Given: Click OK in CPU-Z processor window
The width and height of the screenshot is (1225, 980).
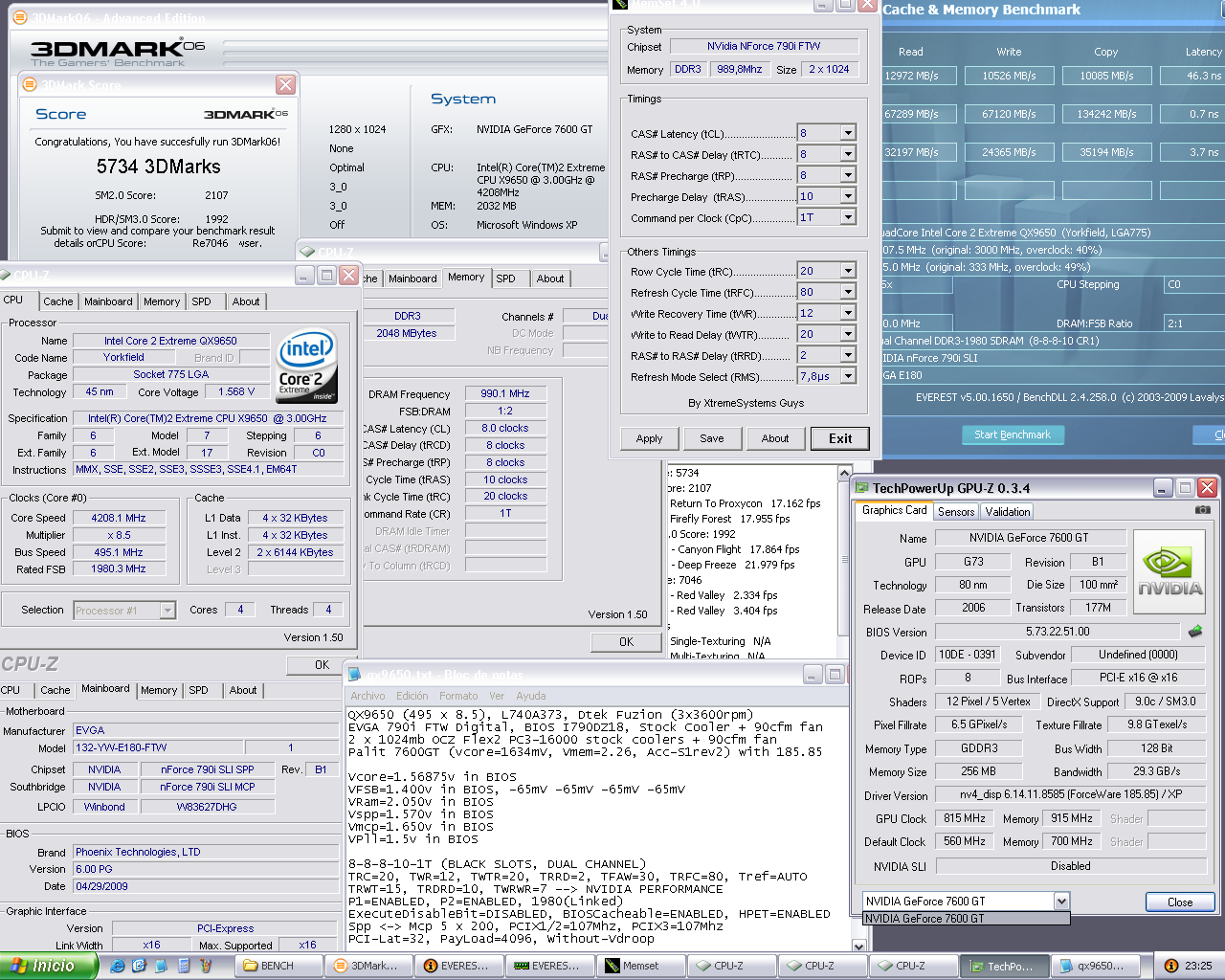Looking at the screenshot, I should click(322, 664).
